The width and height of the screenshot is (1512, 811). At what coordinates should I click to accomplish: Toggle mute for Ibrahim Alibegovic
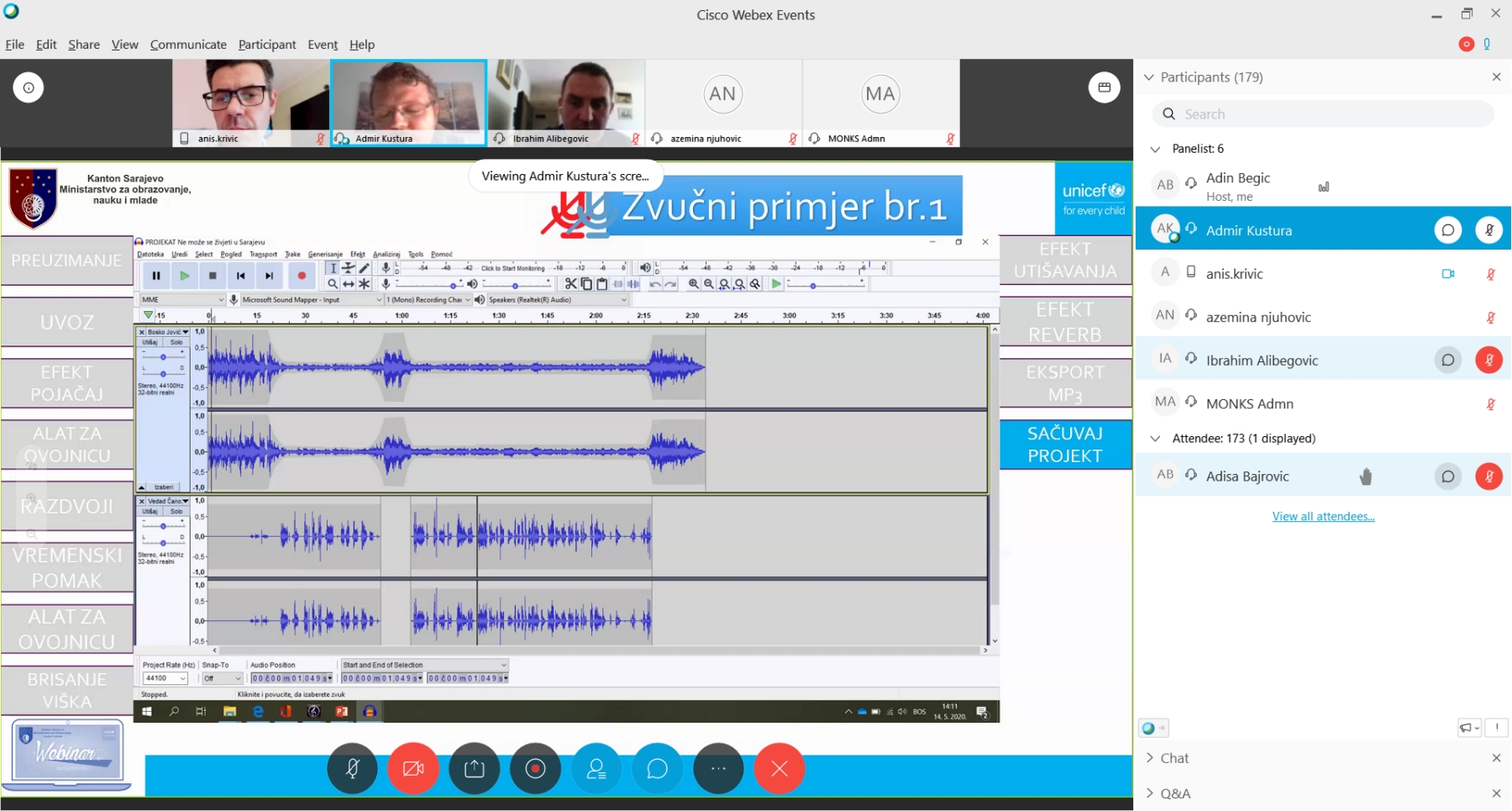click(1488, 360)
